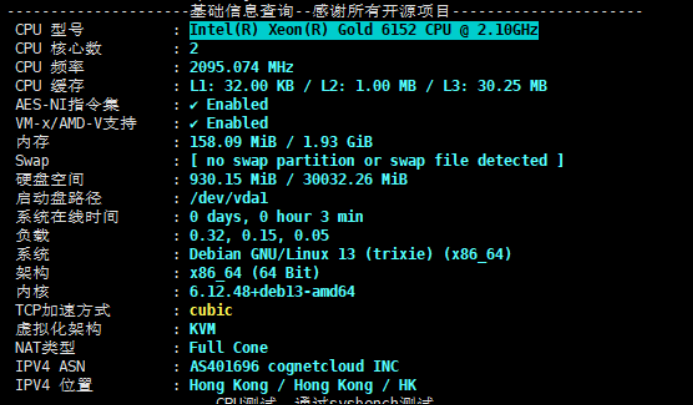Select the CPU cache L1/L2/L3 line
The height and width of the screenshot is (405, 693).
[x=367, y=86]
